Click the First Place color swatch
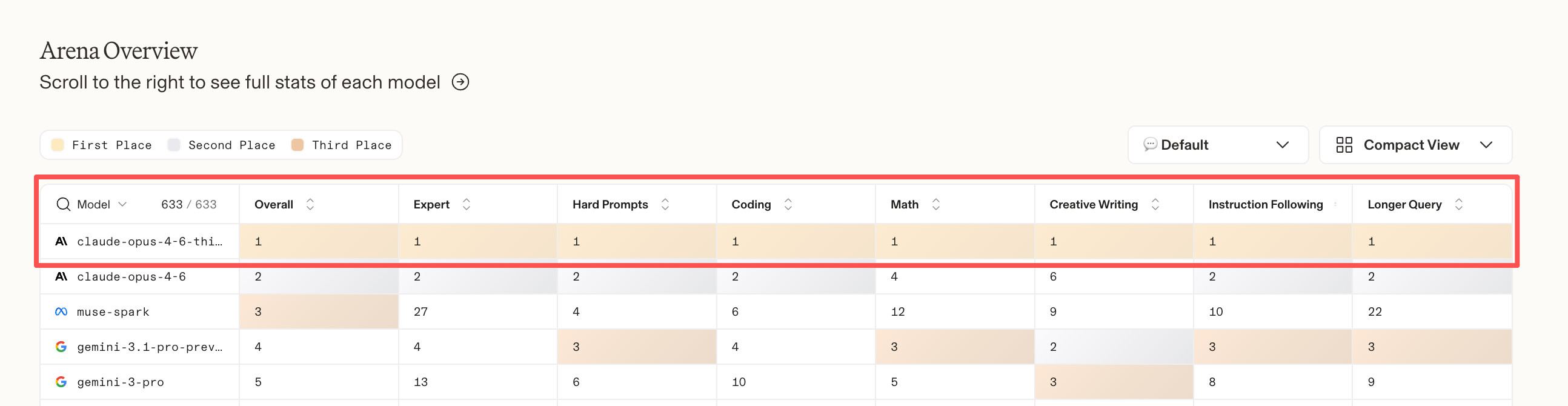Viewport: 1568px width, 406px height. 57,145
